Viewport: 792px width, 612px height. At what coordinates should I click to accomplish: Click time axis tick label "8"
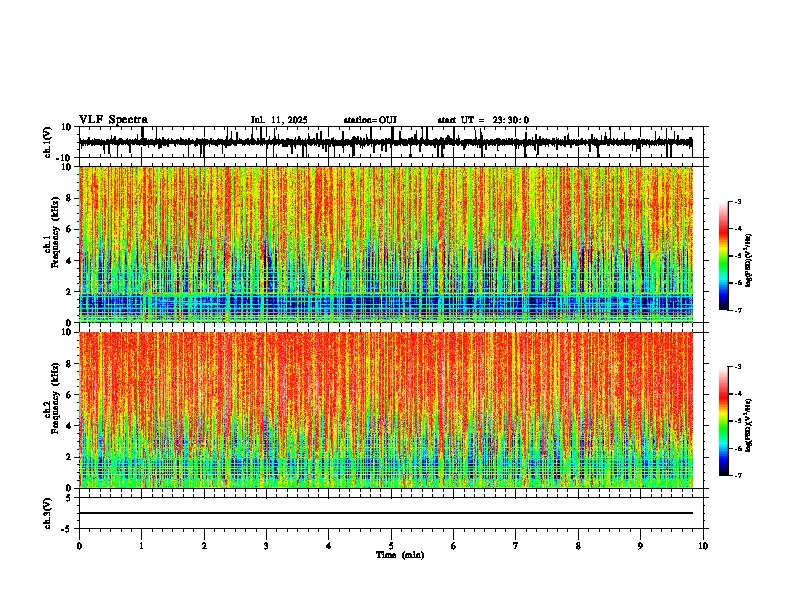(x=578, y=546)
